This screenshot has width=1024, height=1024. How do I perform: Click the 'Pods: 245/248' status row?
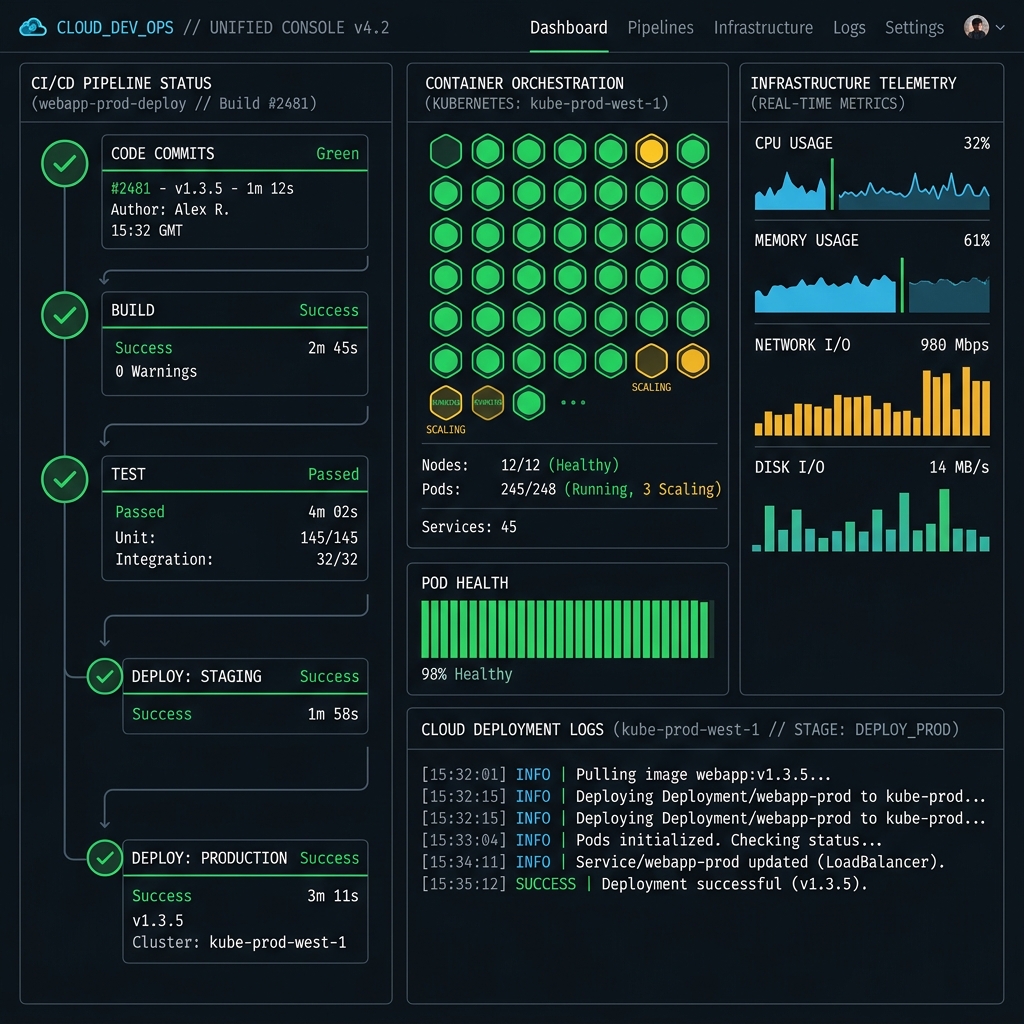[x=571, y=489]
